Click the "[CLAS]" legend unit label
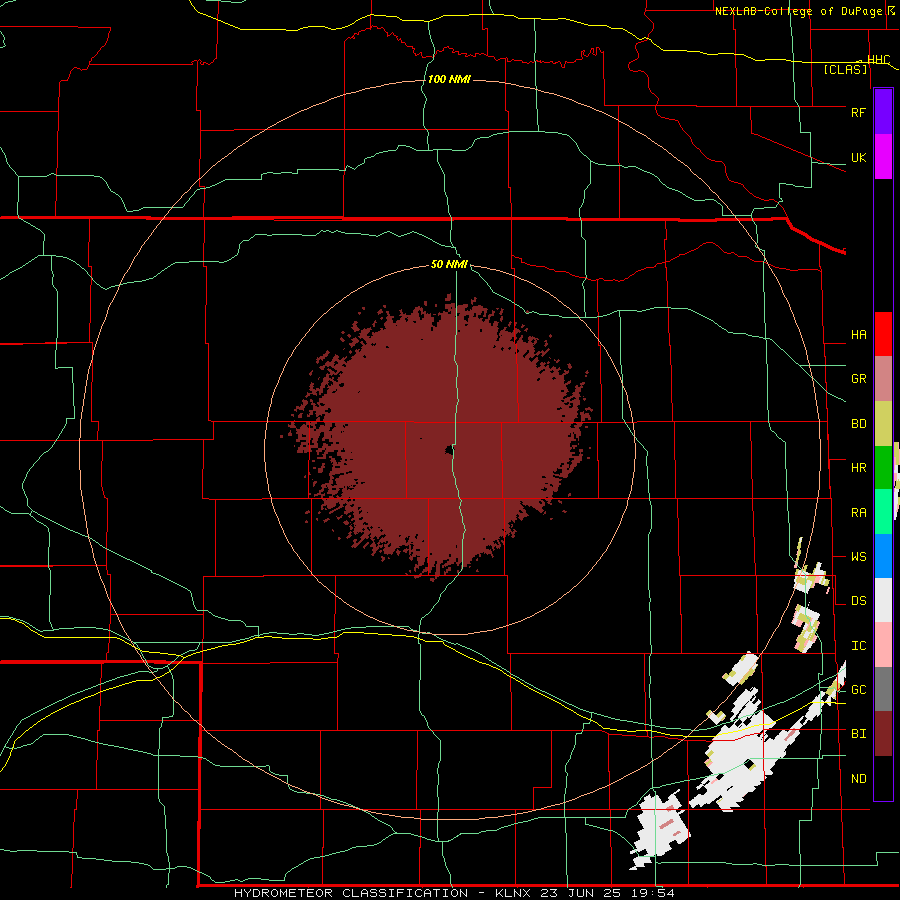 [x=845, y=69]
